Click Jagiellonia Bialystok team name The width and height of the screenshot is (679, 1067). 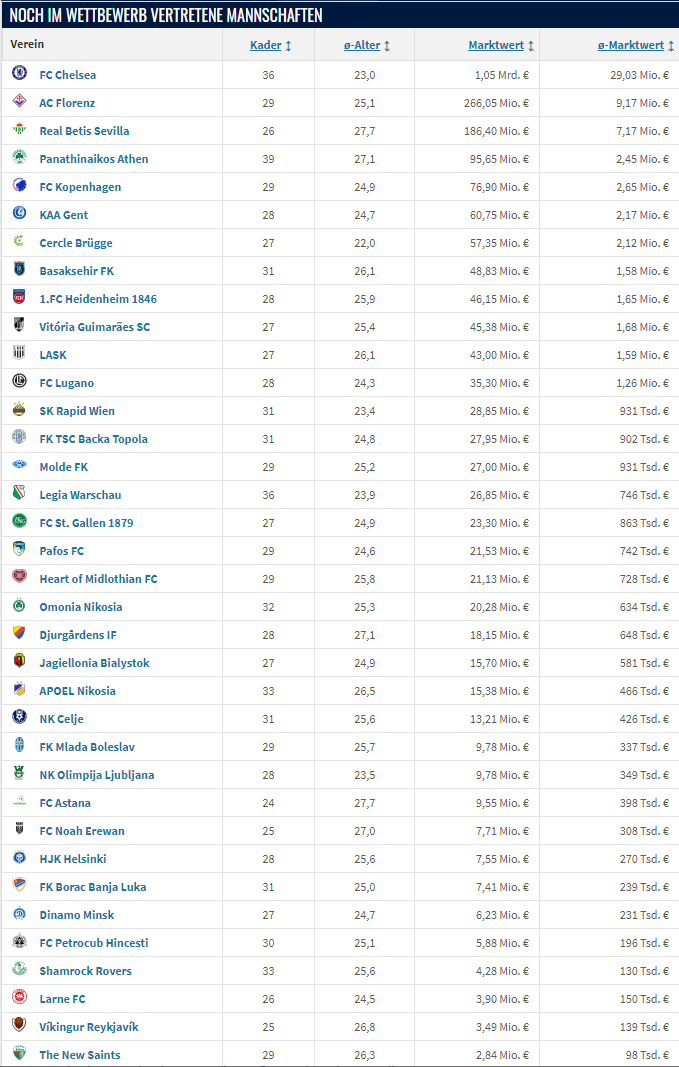[95, 663]
